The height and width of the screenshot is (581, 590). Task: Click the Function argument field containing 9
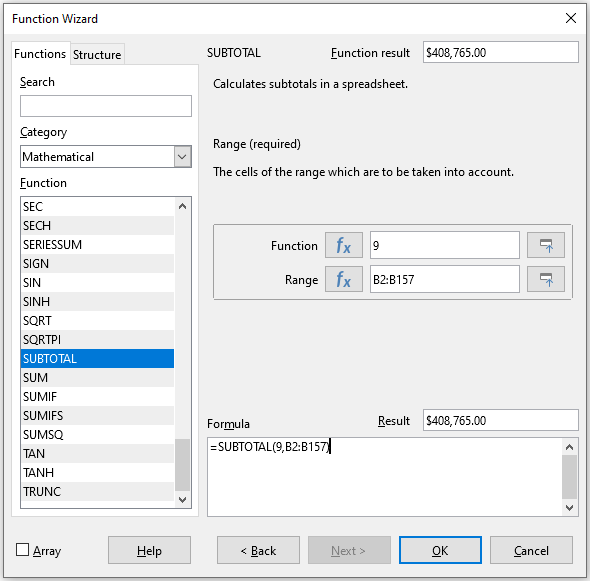tap(445, 245)
